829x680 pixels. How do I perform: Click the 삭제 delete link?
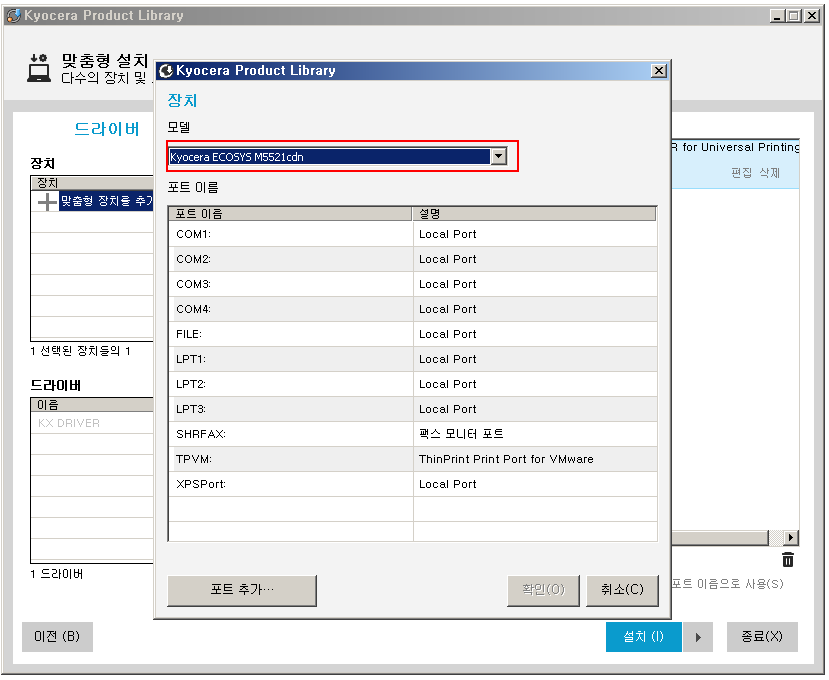[x=770, y=173]
